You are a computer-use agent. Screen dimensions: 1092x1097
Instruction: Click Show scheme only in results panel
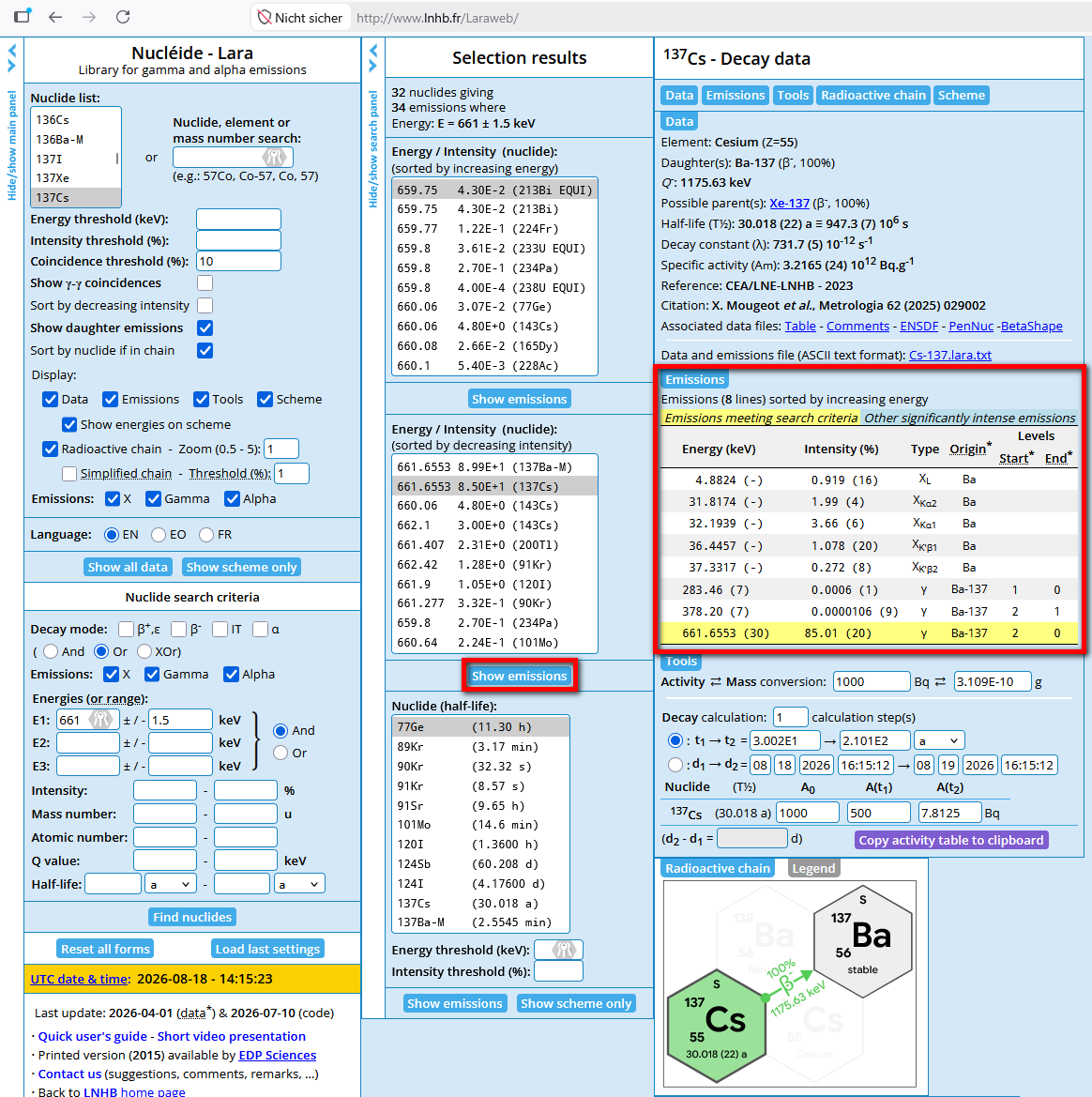point(576,1003)
